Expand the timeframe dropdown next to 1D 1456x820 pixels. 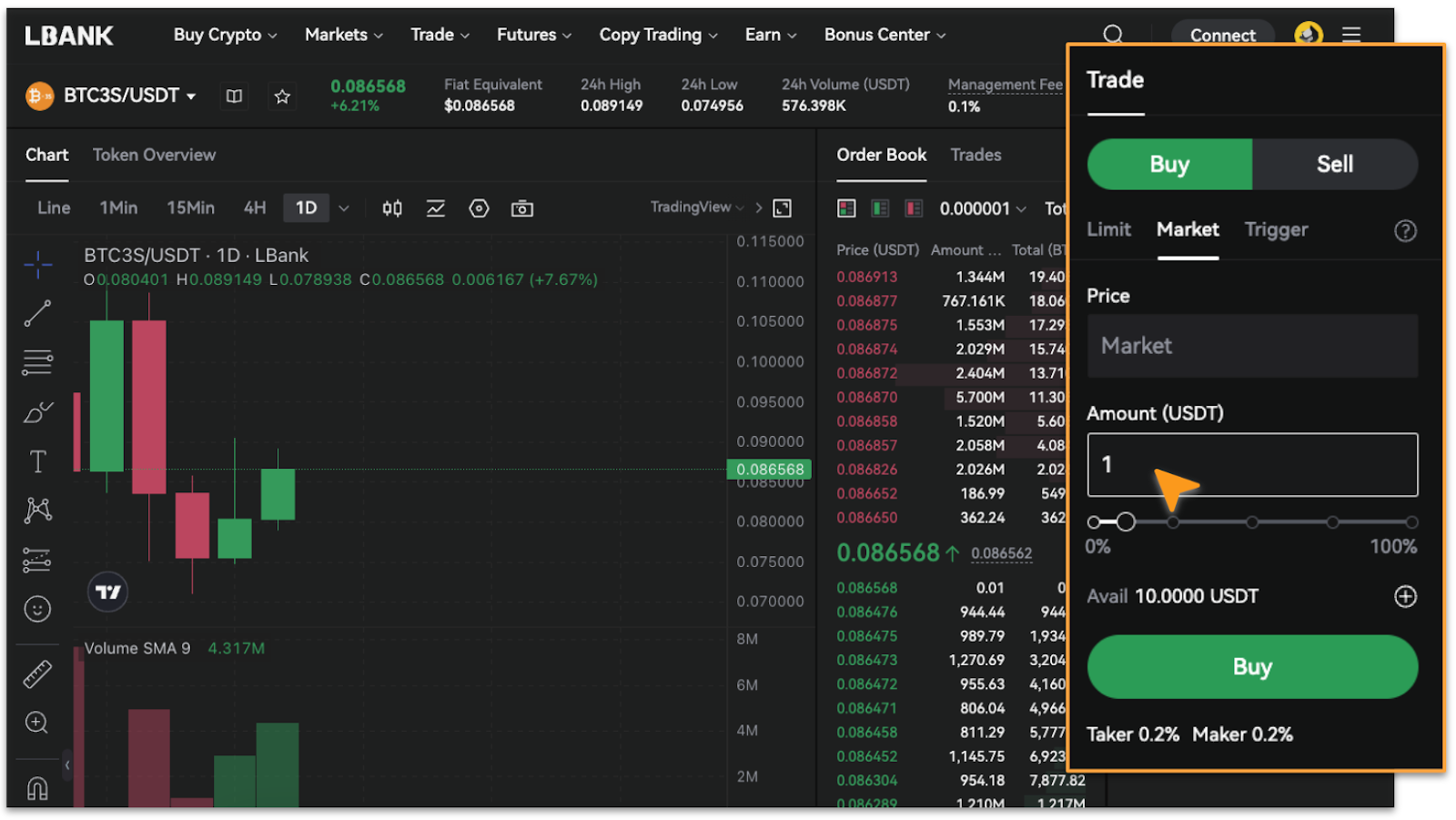click(x=344, y=208)
